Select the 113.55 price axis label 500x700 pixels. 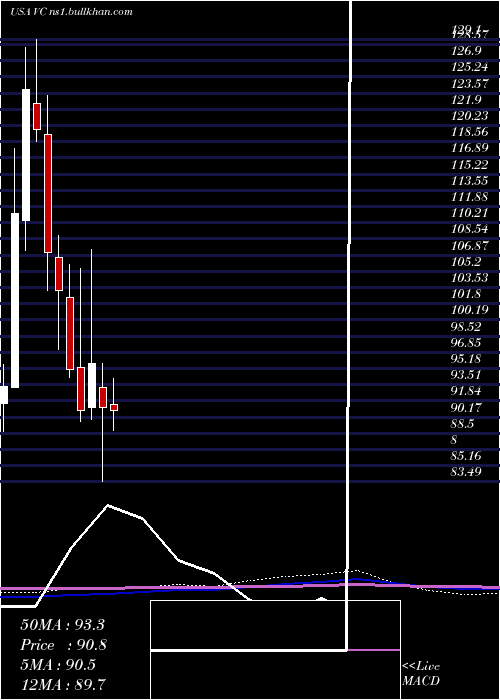coord(470,181)
